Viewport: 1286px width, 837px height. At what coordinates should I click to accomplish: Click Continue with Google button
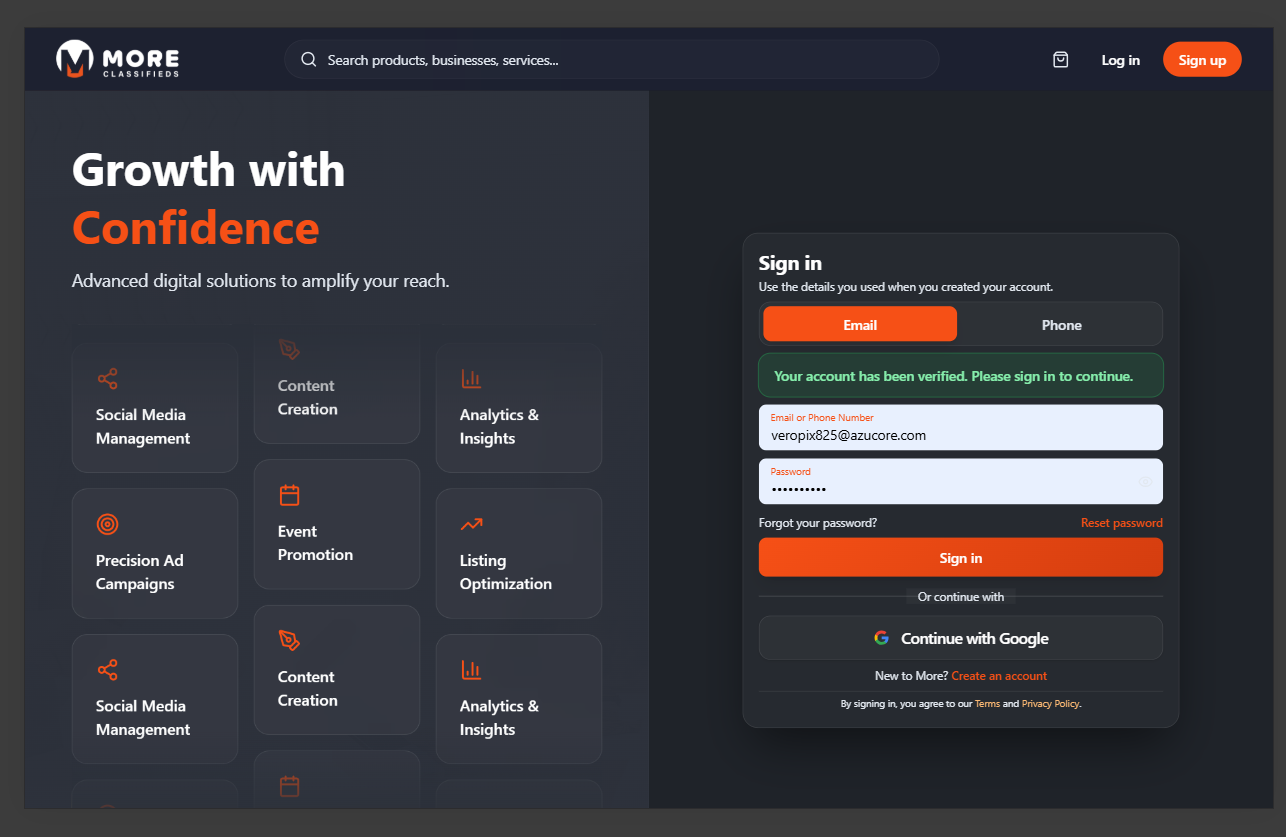(960, 638)
